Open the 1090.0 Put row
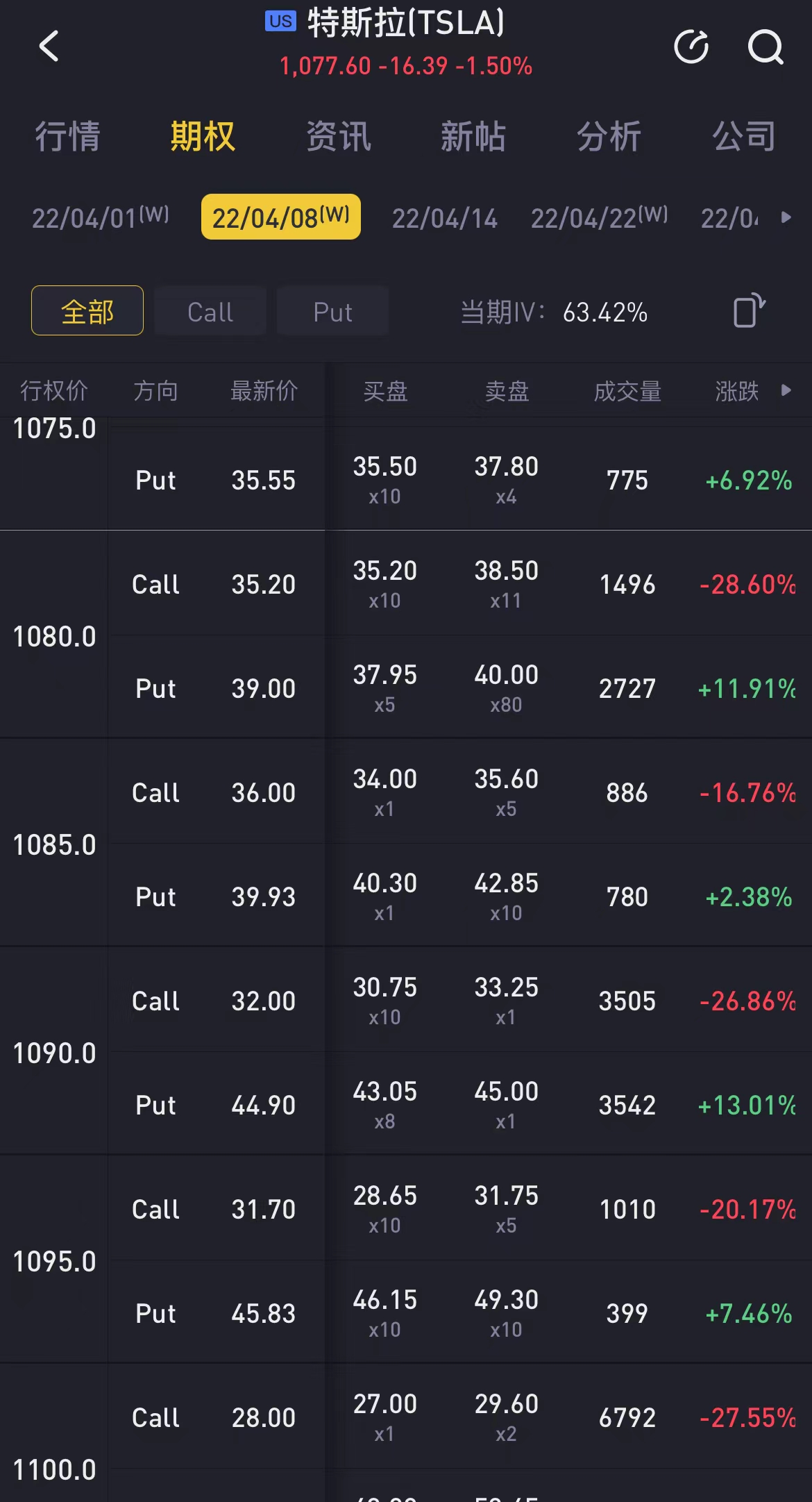Viewport: 812px width, 1502px height. [x=460, y=1104]
